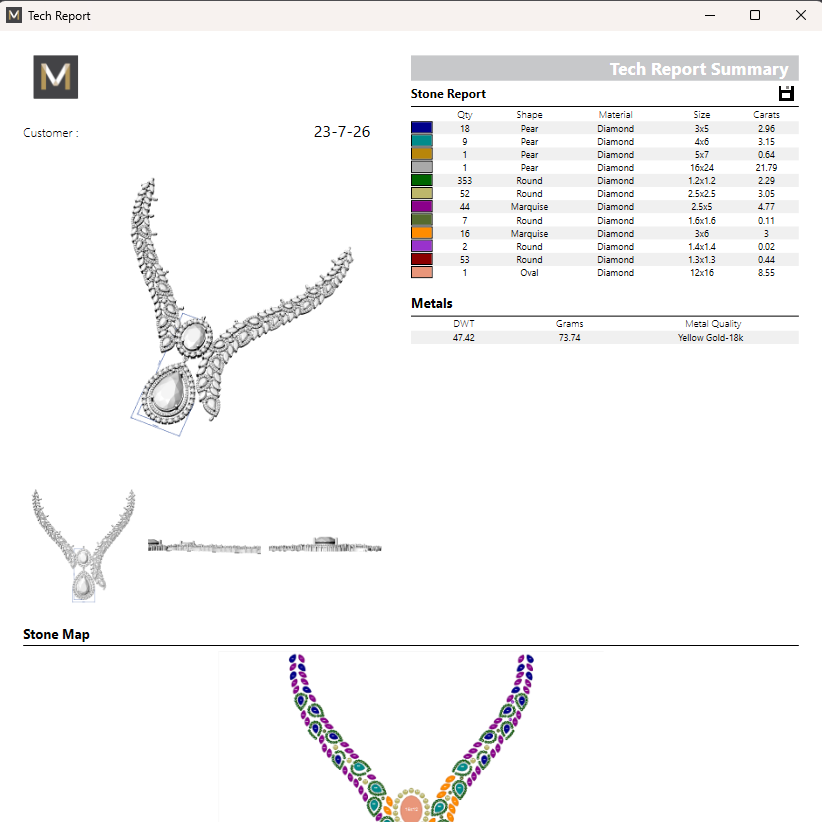Click the DWT column header
The image size is (822, 822).
click(x=463, y=324)
